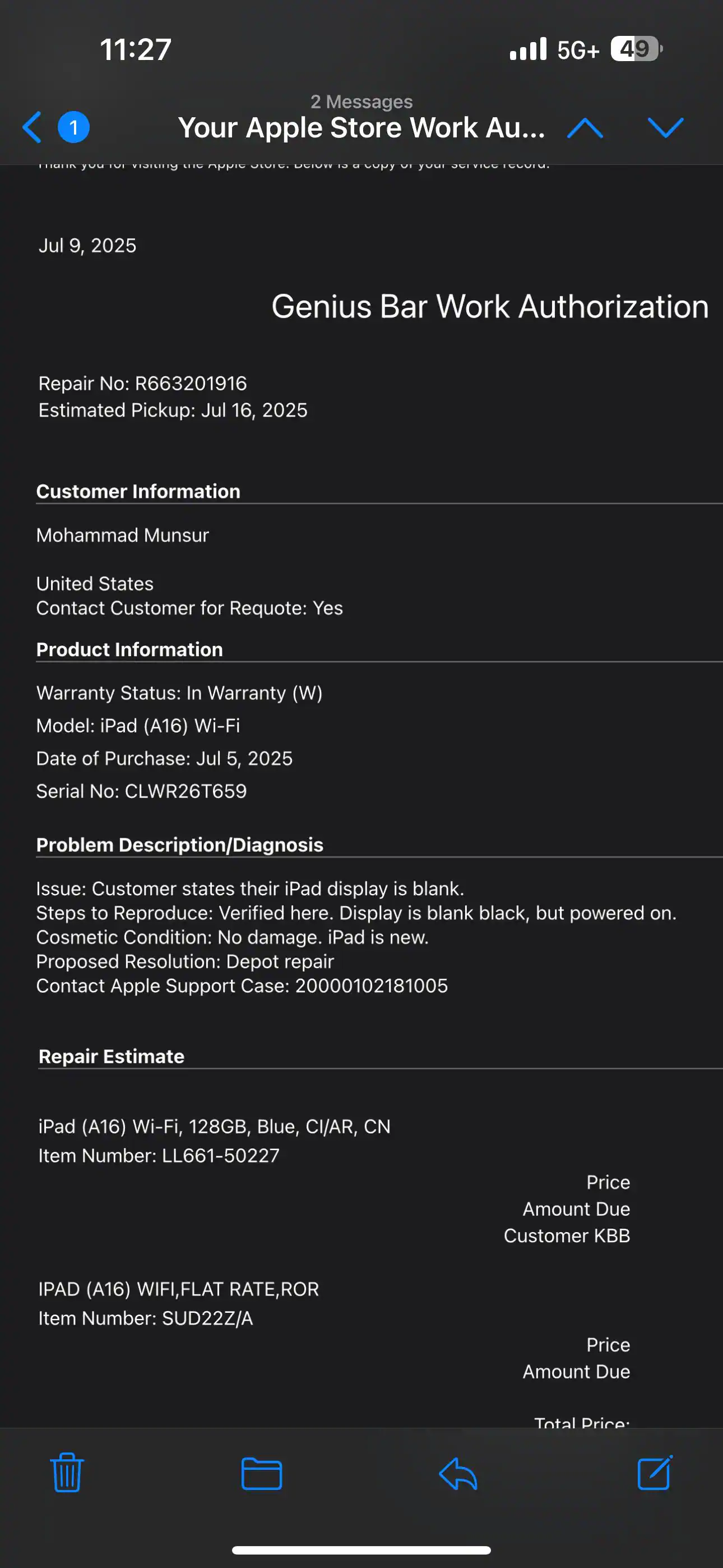Compose a new email
Screen dimensions: 723x1568
655,1473
